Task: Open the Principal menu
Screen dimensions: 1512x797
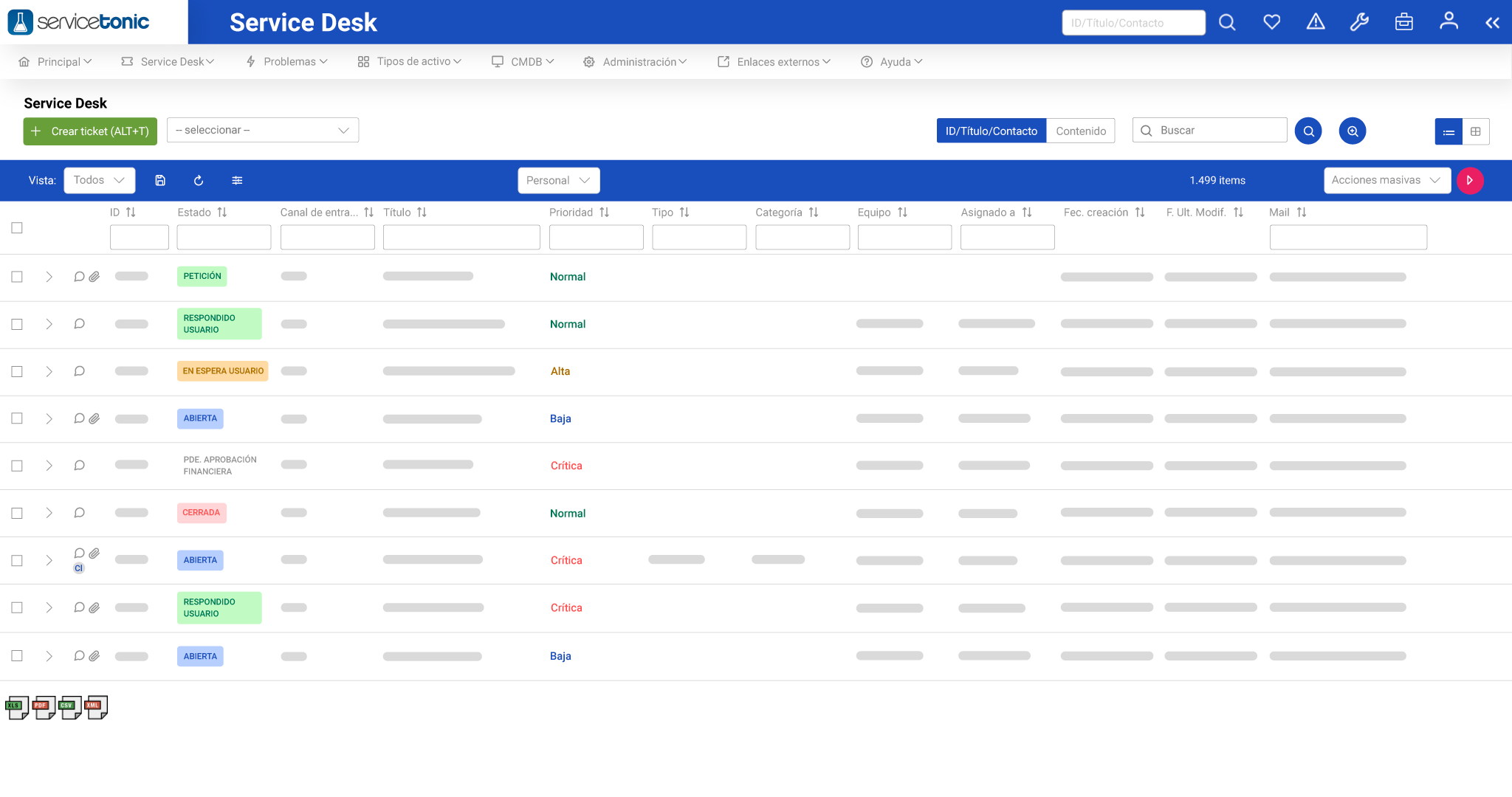Action: (55, 62)
